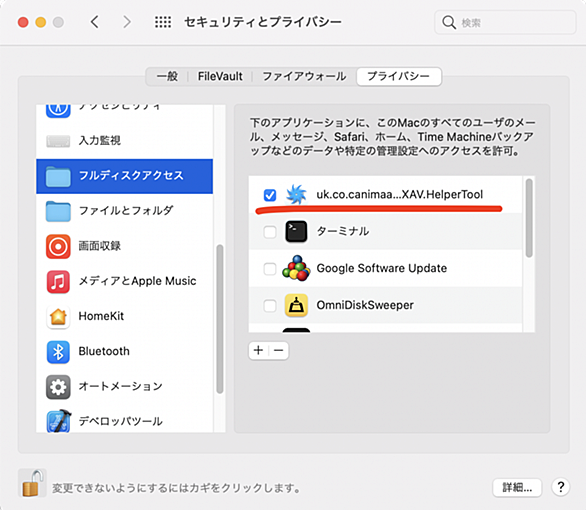Select 画面収録 record icon
This screenshot has width=586, height=510.
tap(58, 246)
